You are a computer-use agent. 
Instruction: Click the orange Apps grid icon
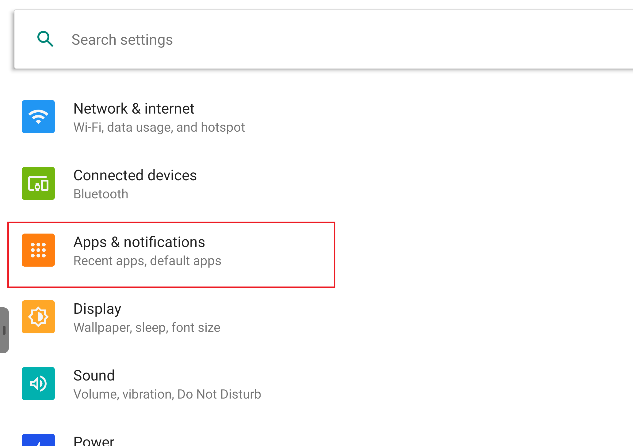[38, 251]
